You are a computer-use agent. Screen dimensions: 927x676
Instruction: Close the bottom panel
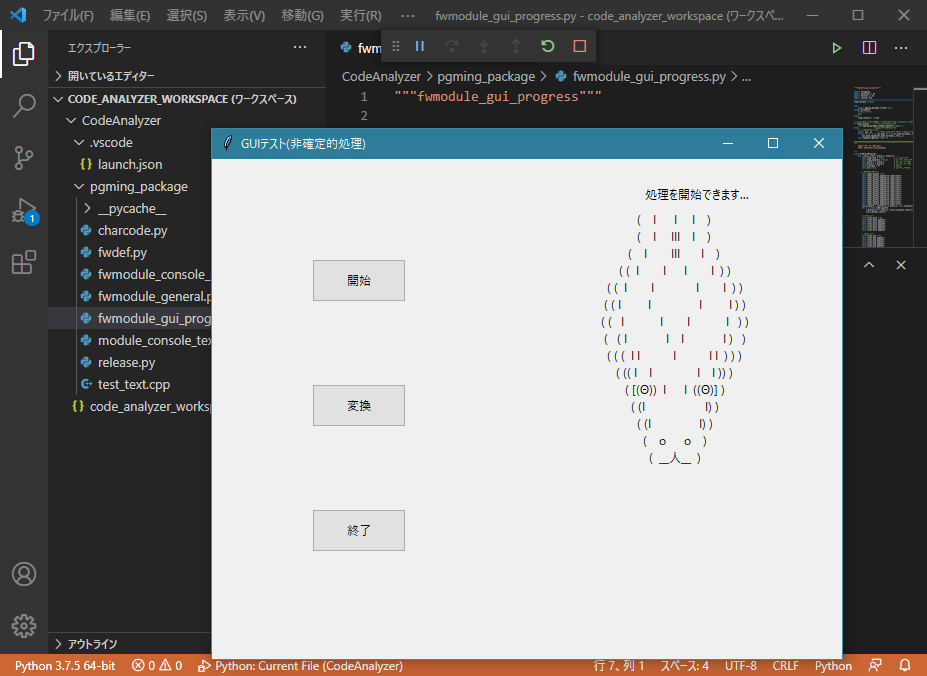point(900,265)
